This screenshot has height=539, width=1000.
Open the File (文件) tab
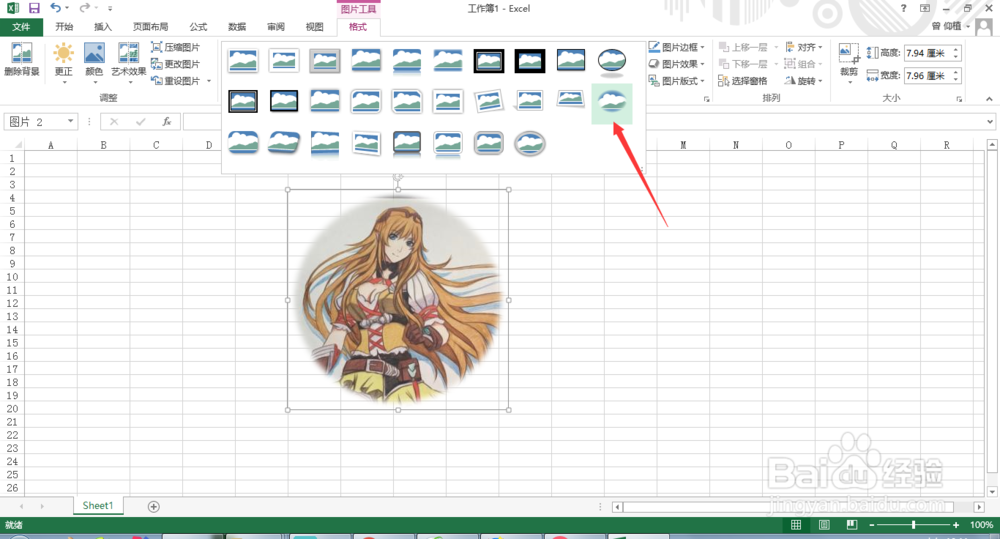21,27
